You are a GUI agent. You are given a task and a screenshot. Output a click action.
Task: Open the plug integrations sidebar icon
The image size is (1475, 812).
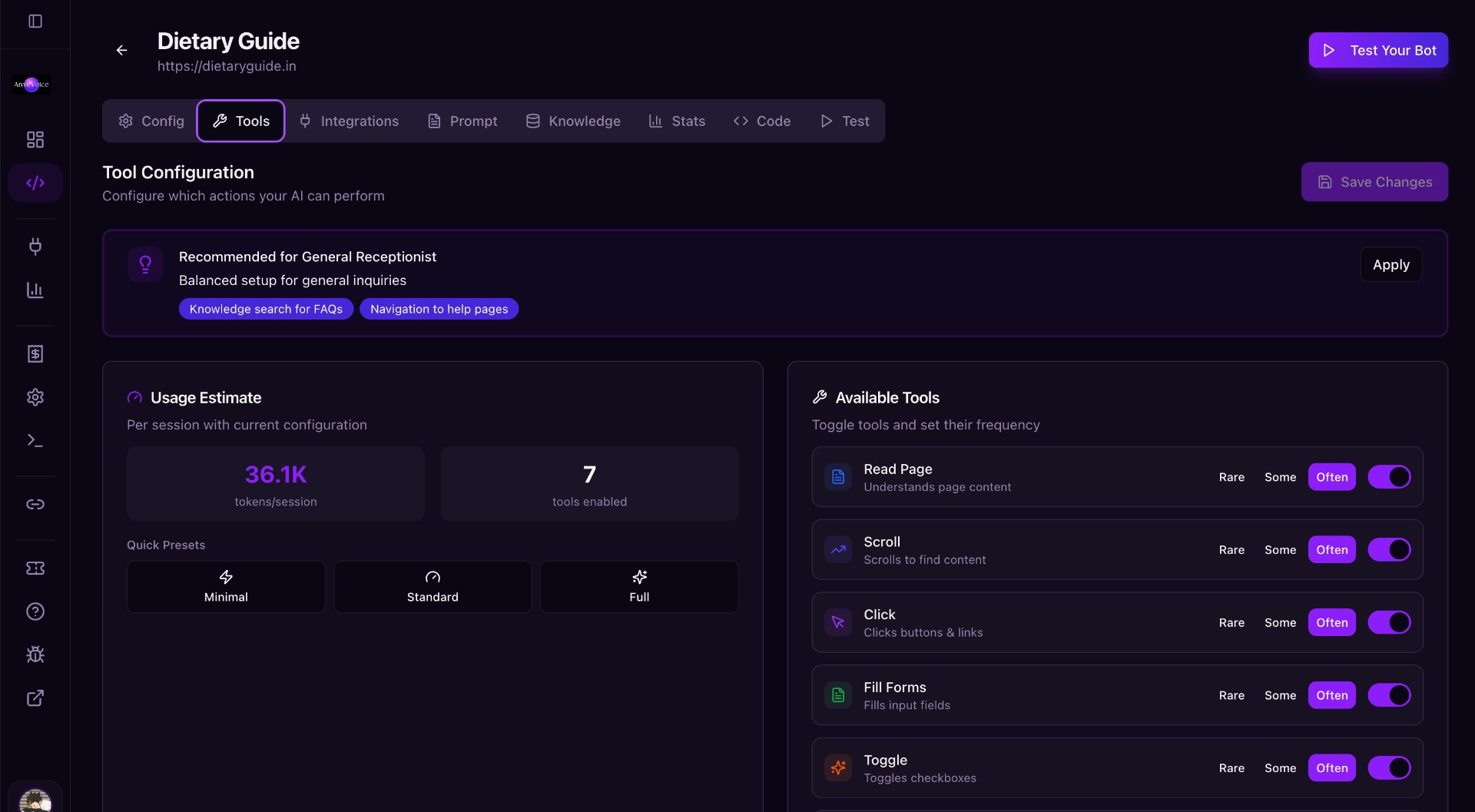[x=35, y=246]
